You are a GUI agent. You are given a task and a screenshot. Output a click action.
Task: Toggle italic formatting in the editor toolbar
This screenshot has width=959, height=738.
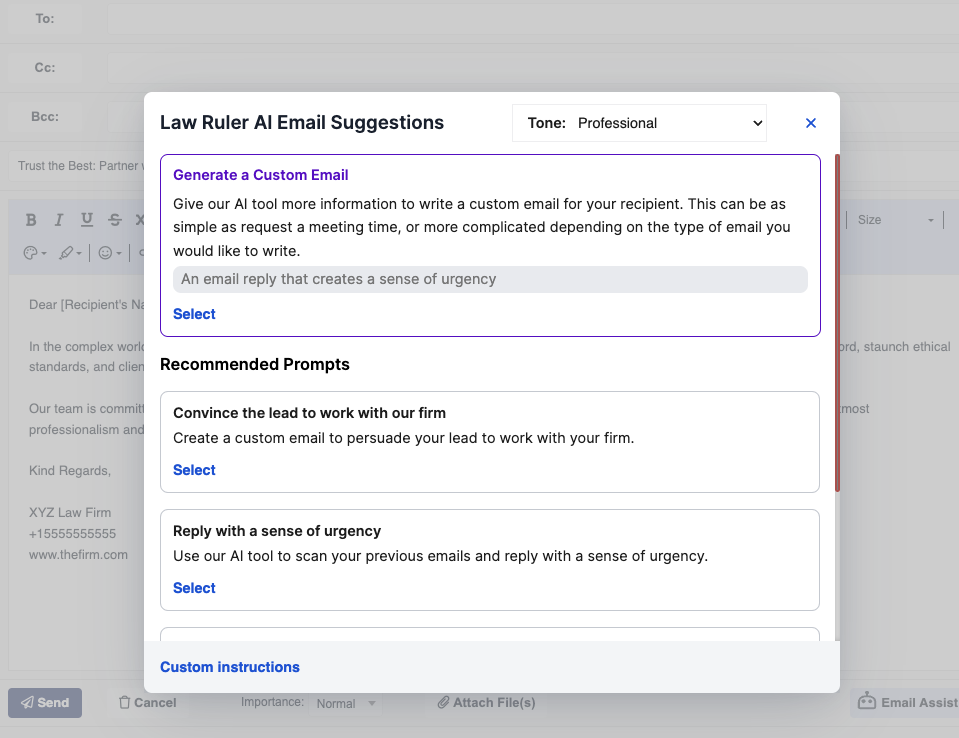(x=59, y=220)
